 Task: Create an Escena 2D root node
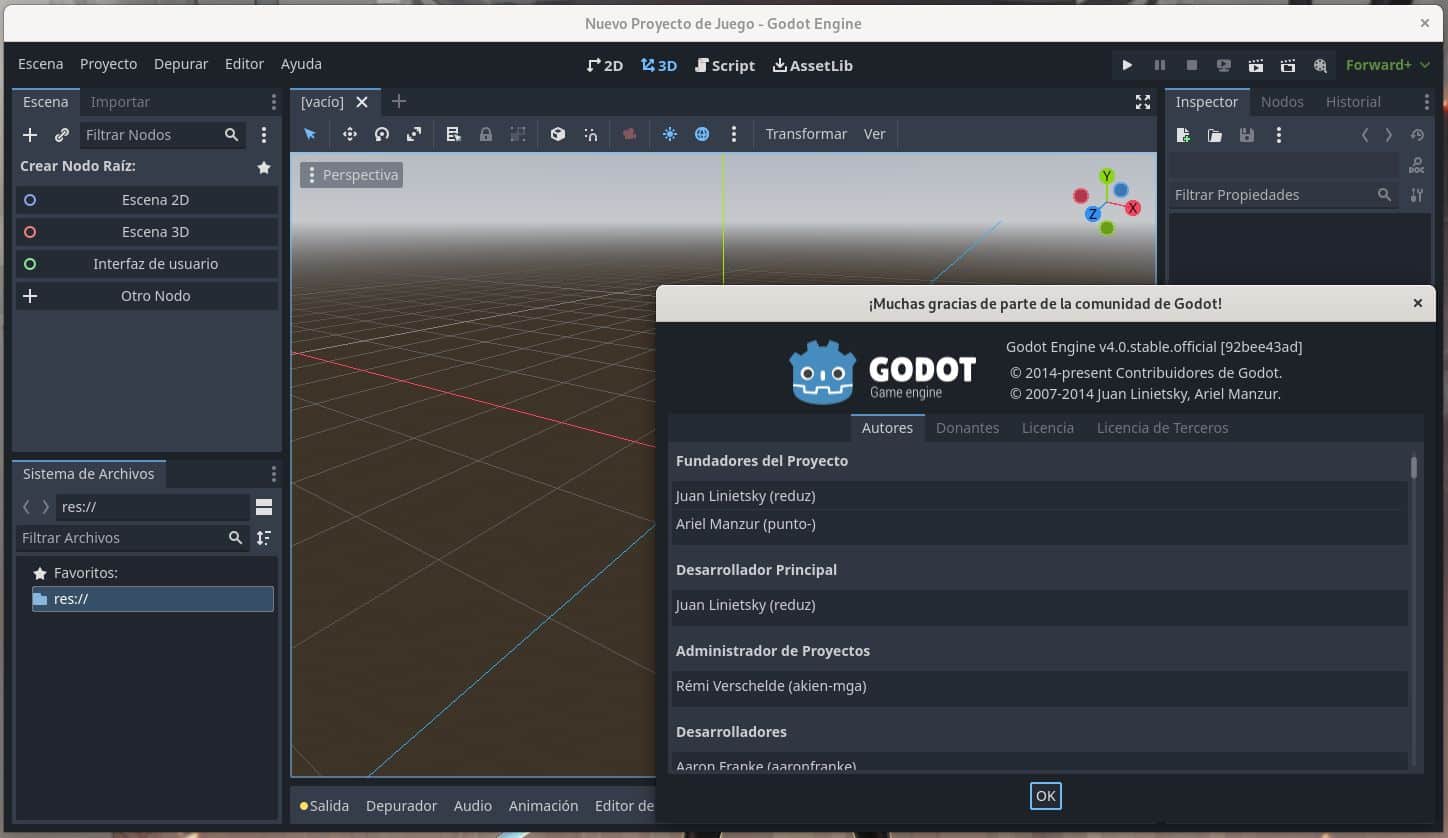(147, 200)
